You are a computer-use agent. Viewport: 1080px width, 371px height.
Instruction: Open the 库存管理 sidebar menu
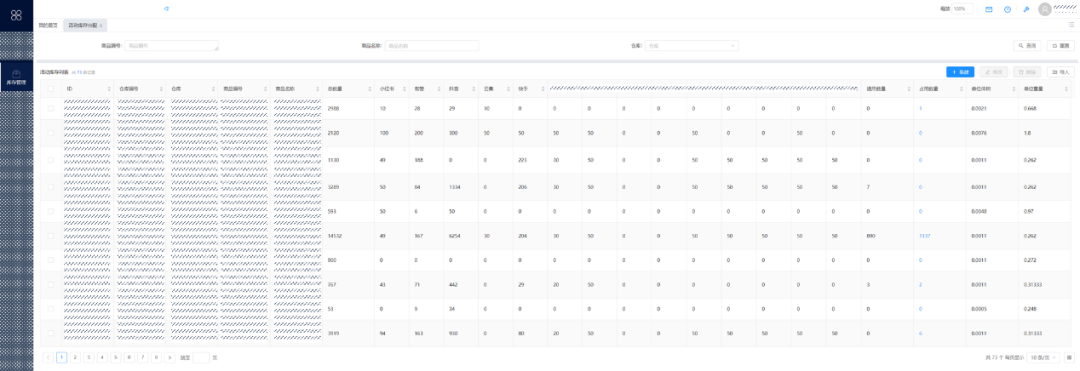[17, 77]
